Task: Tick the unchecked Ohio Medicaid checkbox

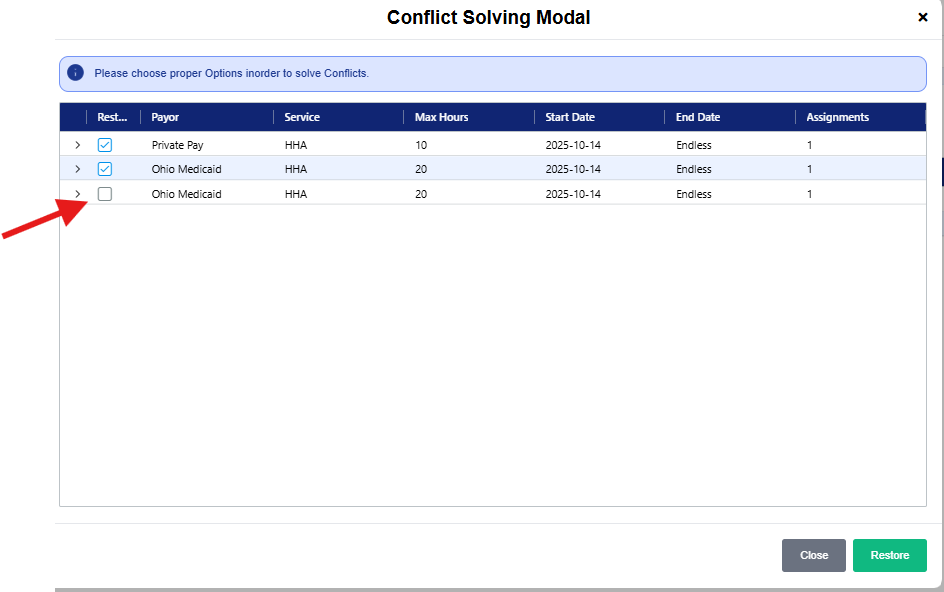Action: (x=105, y=194)
